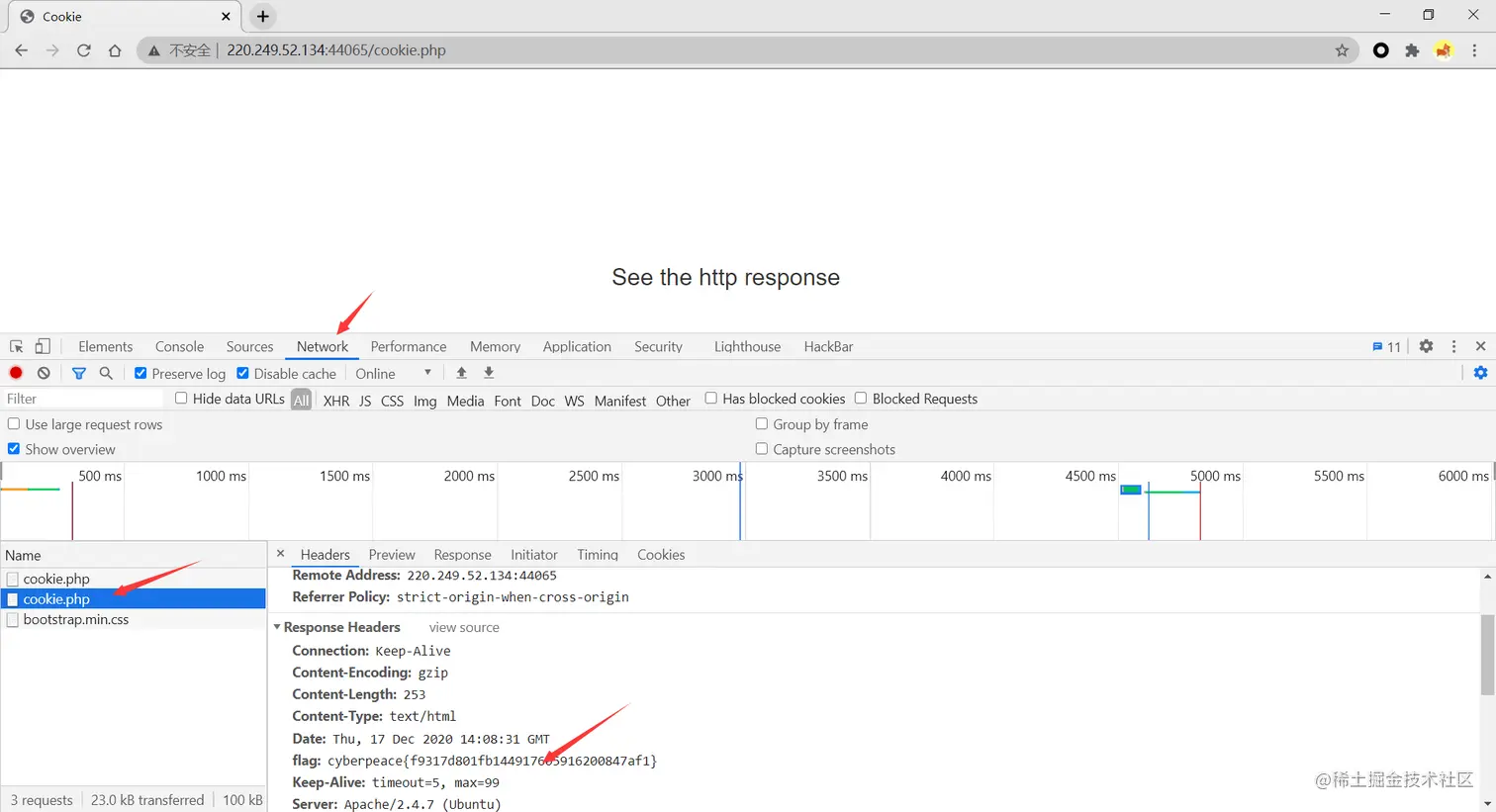Click the flag cyberpeace header value
This screenshot has width=1496, height=812.
pos(492,761)
